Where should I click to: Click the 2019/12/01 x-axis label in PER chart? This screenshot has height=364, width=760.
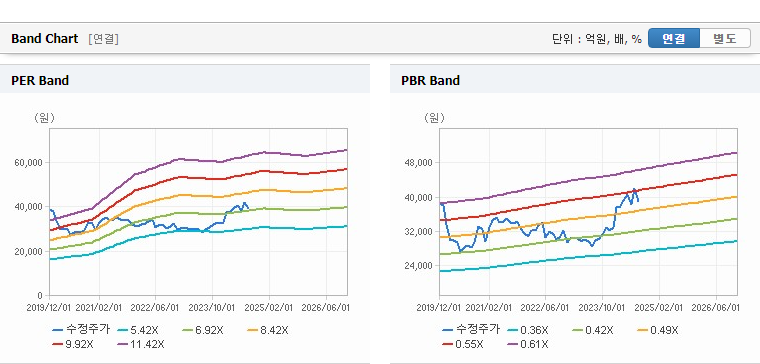click(50, 308)
